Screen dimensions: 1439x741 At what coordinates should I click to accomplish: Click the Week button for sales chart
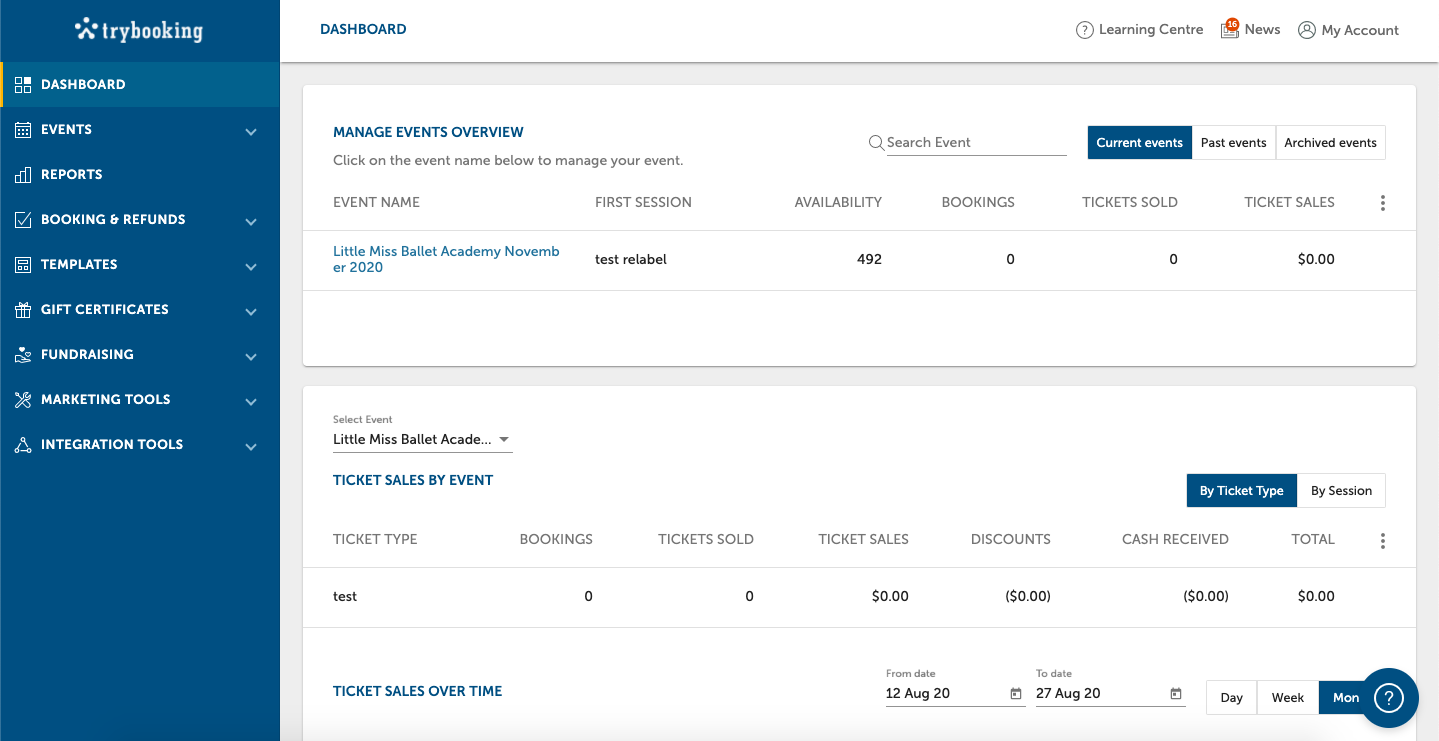click(x=1287, y=697)
